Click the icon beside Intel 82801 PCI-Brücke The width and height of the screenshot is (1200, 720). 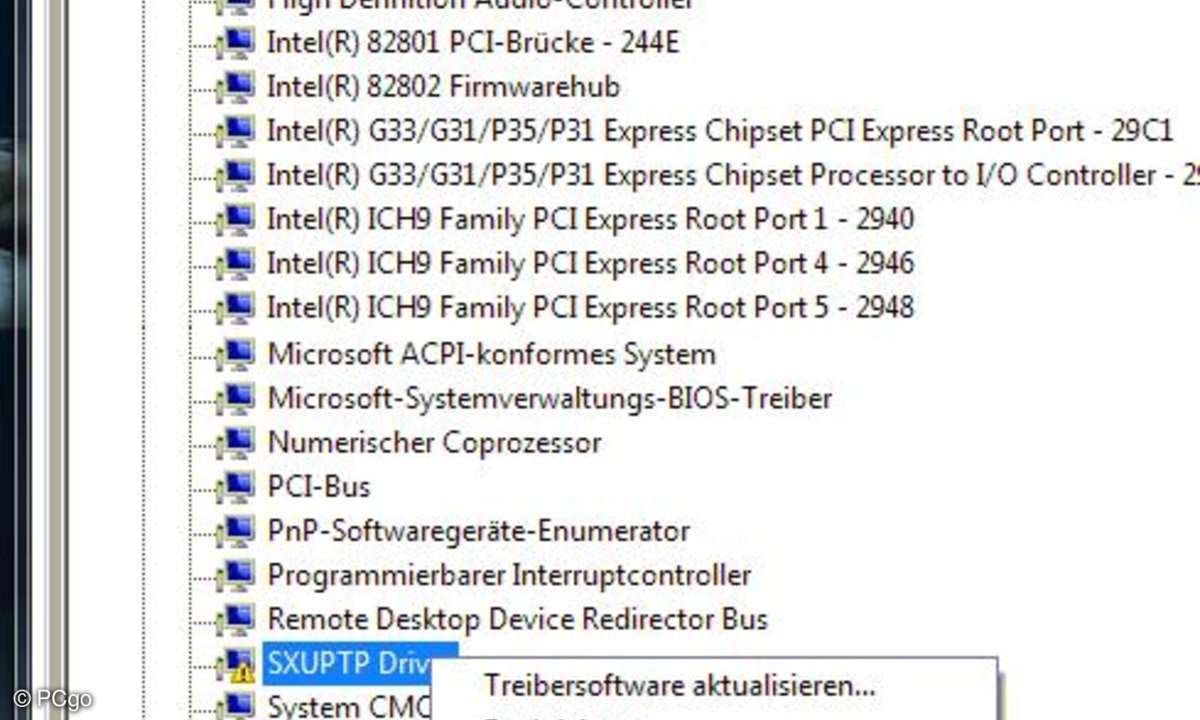(x=236, y=42)
